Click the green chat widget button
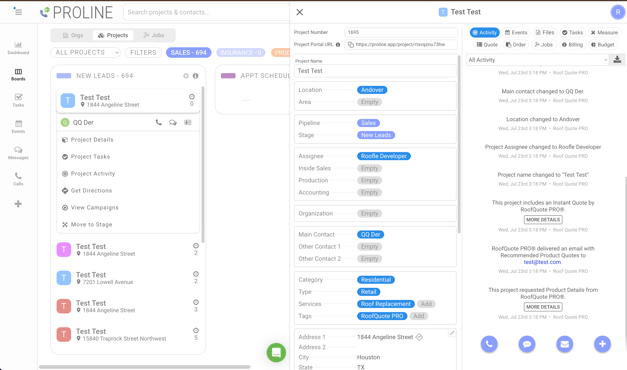This screenshot has height=370, width=627. 276,352
